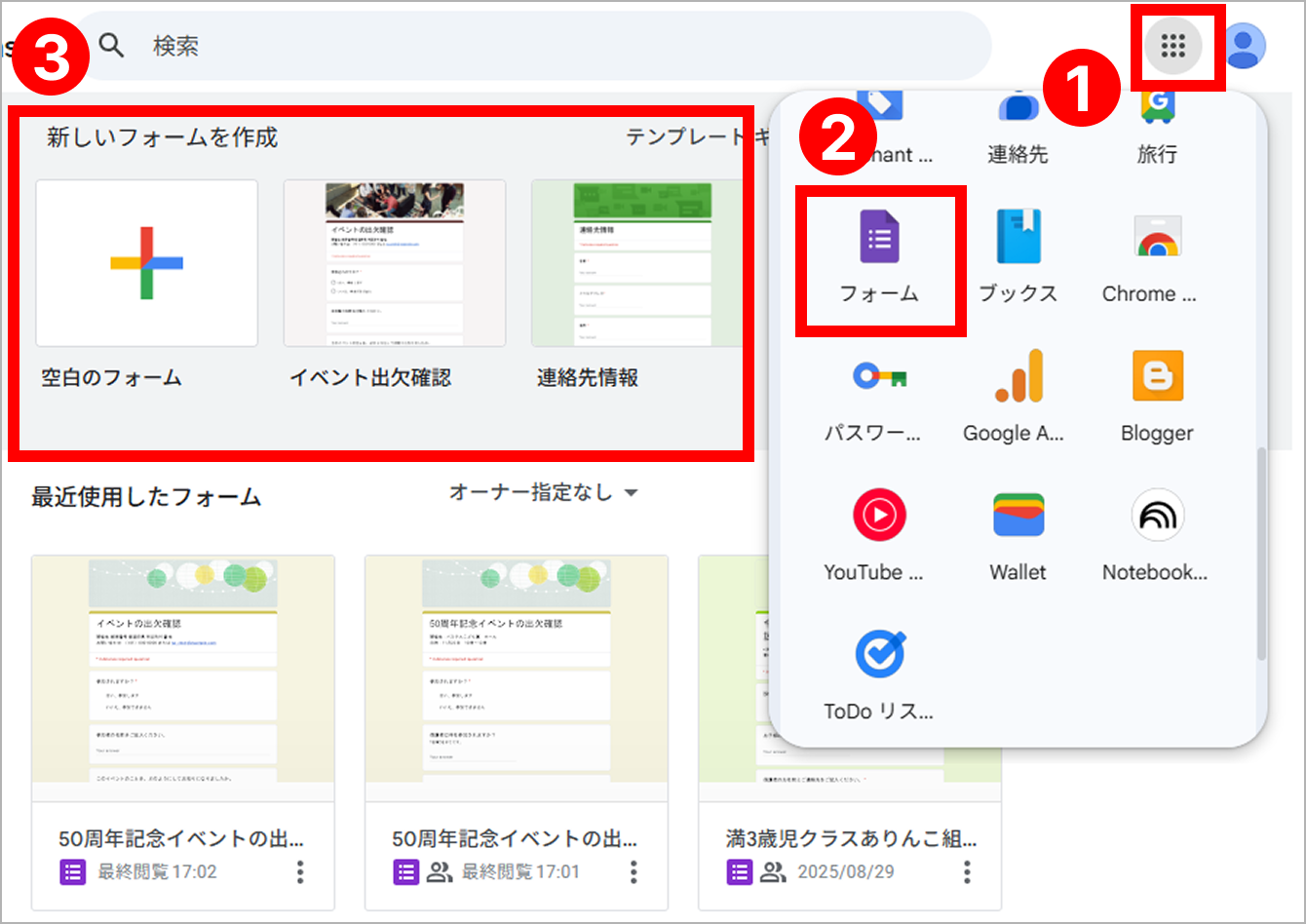This screenshot has width=1306, height=924.
Task: Expand the オーナー指定なし owner filter dropdown
Action: [543, 493]
